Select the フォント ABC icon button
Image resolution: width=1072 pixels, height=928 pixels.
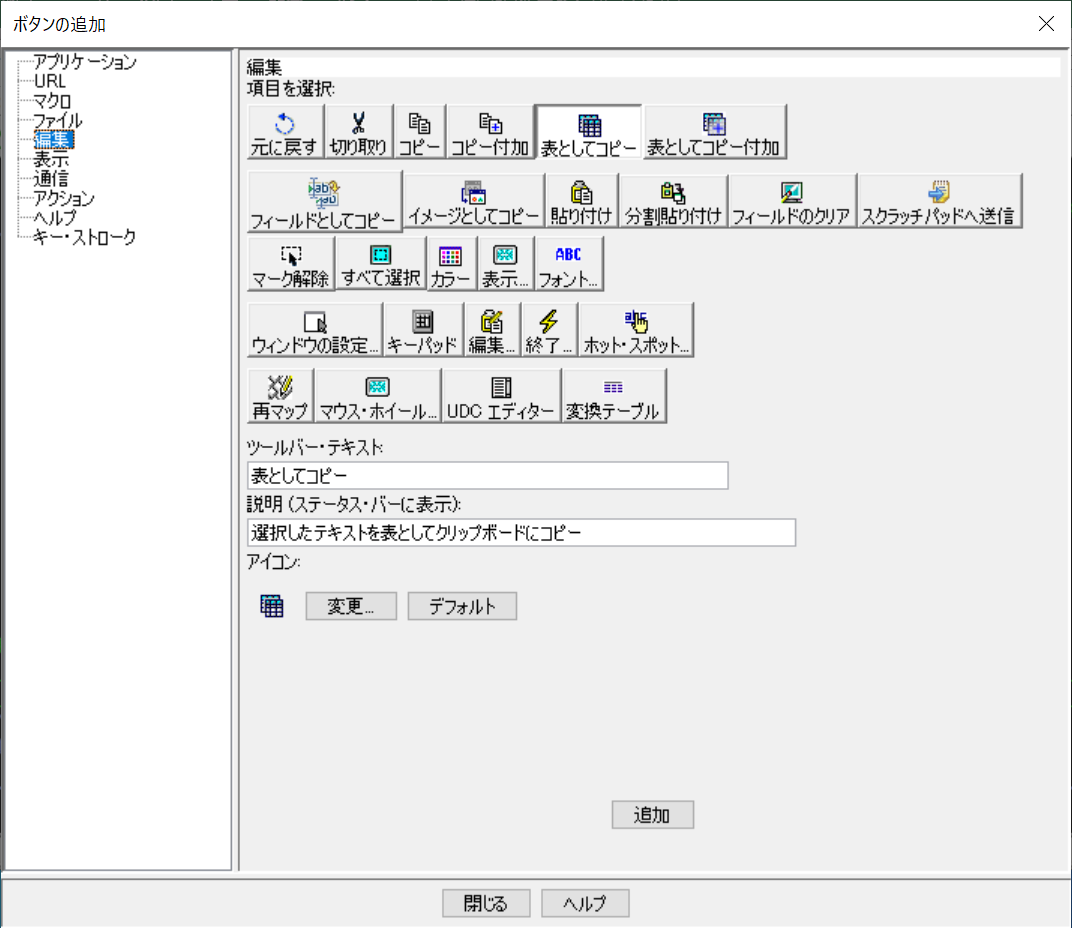click(568, 265)
